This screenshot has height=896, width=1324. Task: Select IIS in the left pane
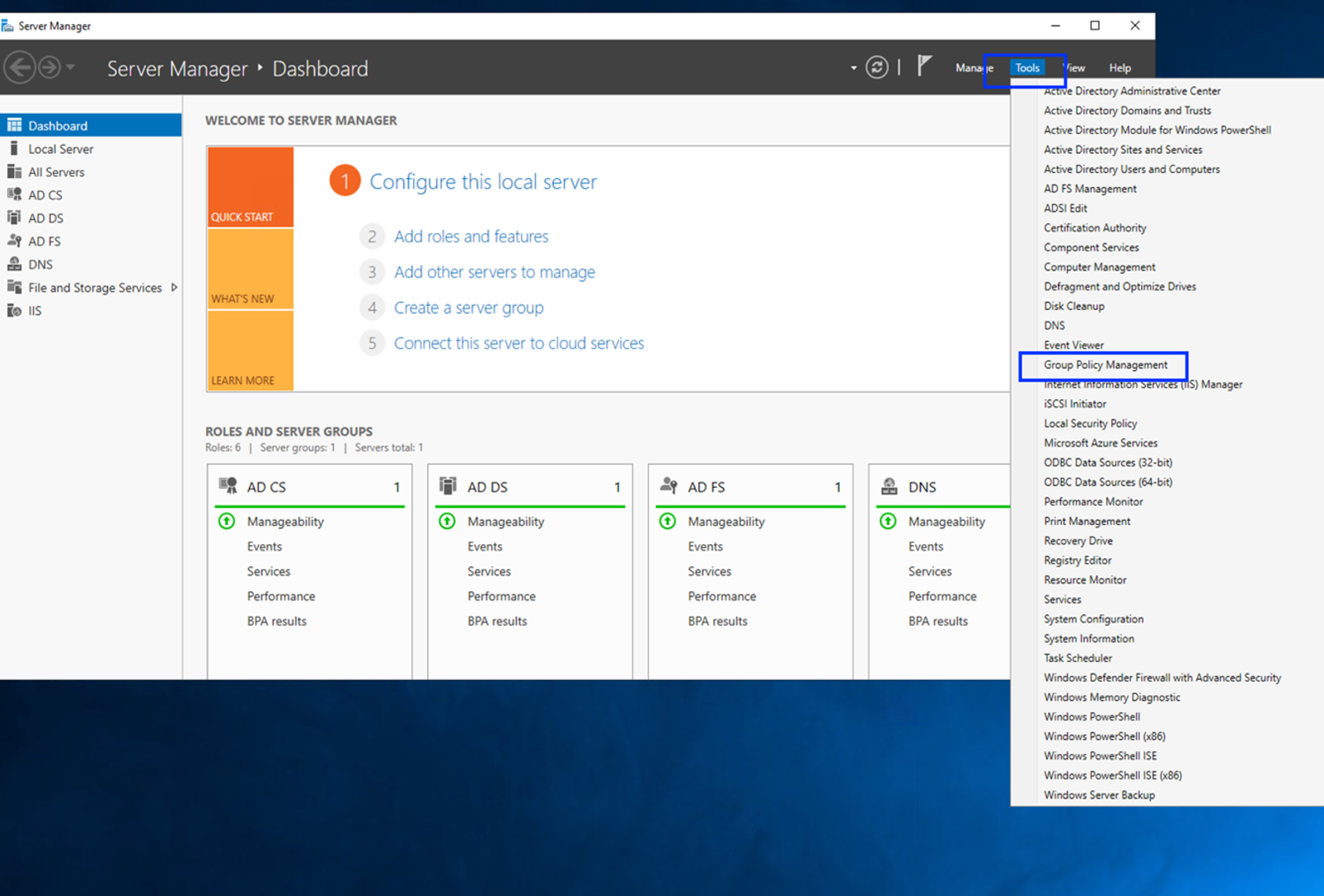[35, 311]
